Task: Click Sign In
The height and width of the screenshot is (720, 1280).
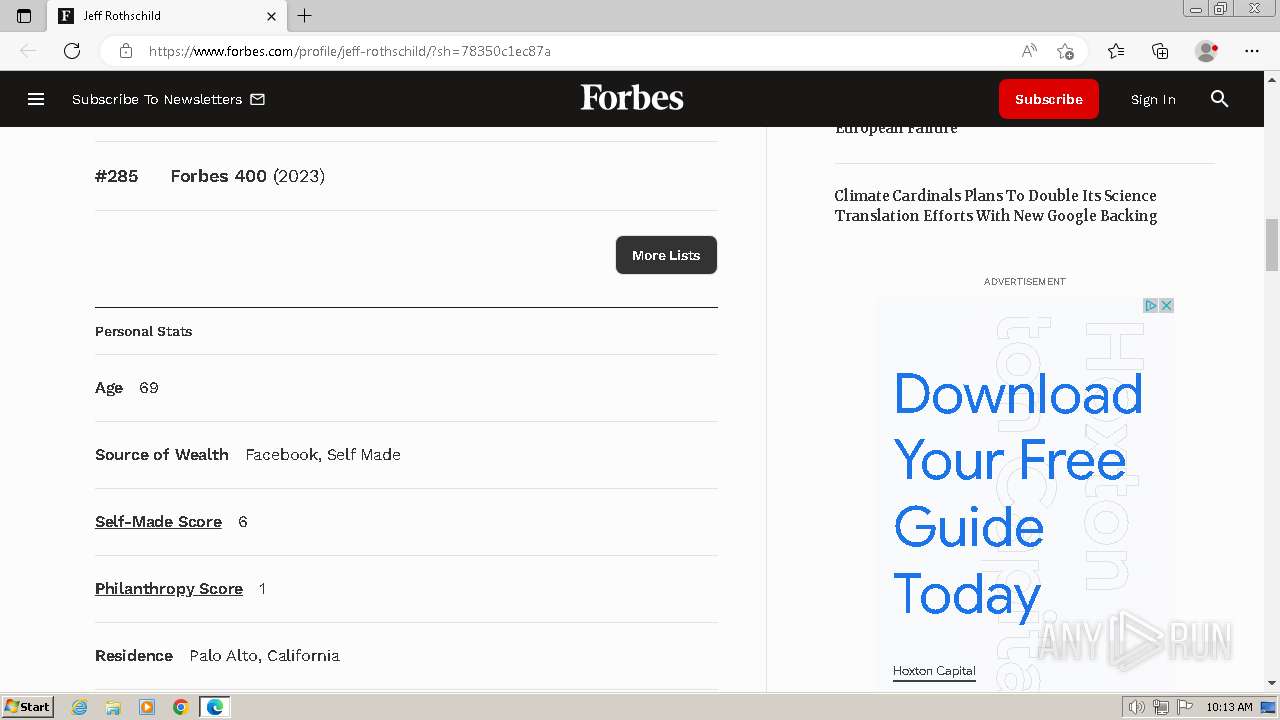Action: (x=1153, y=99)
